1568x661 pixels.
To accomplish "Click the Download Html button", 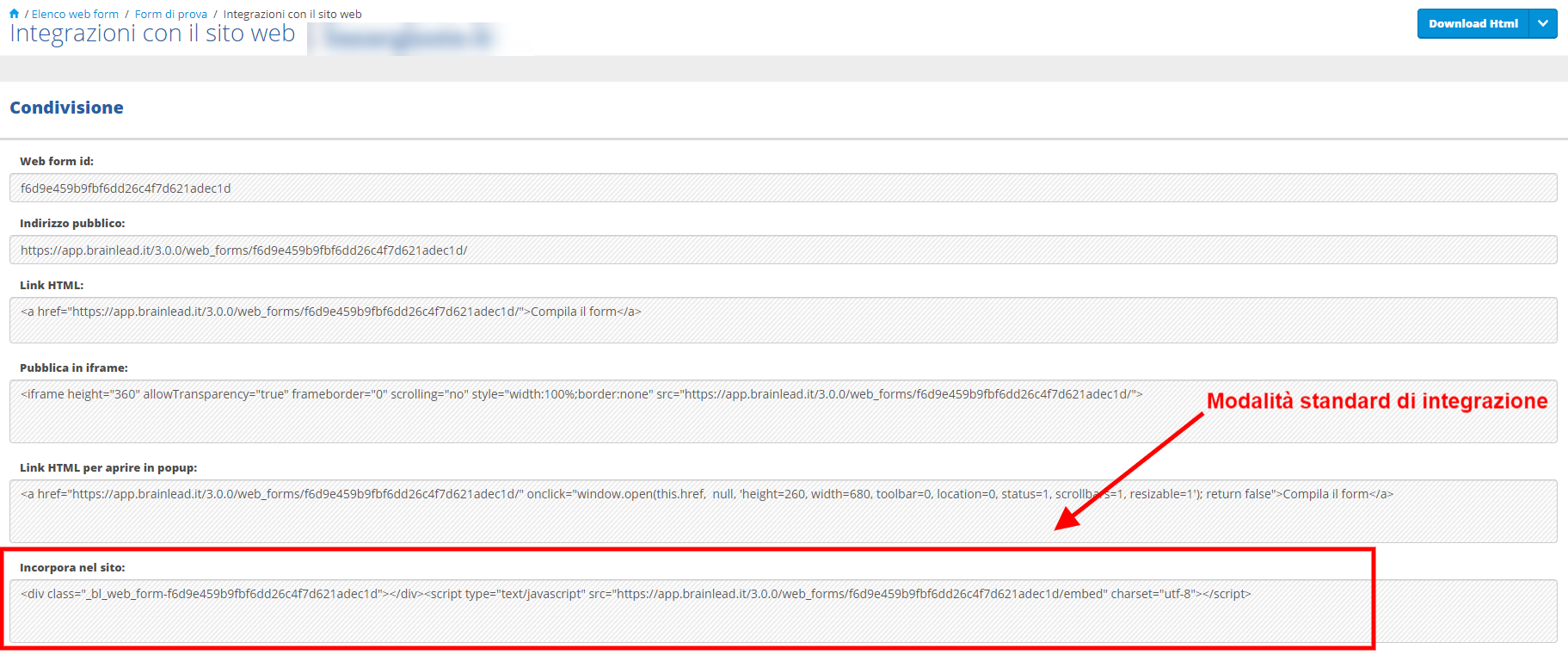I will pos(1473,23).
